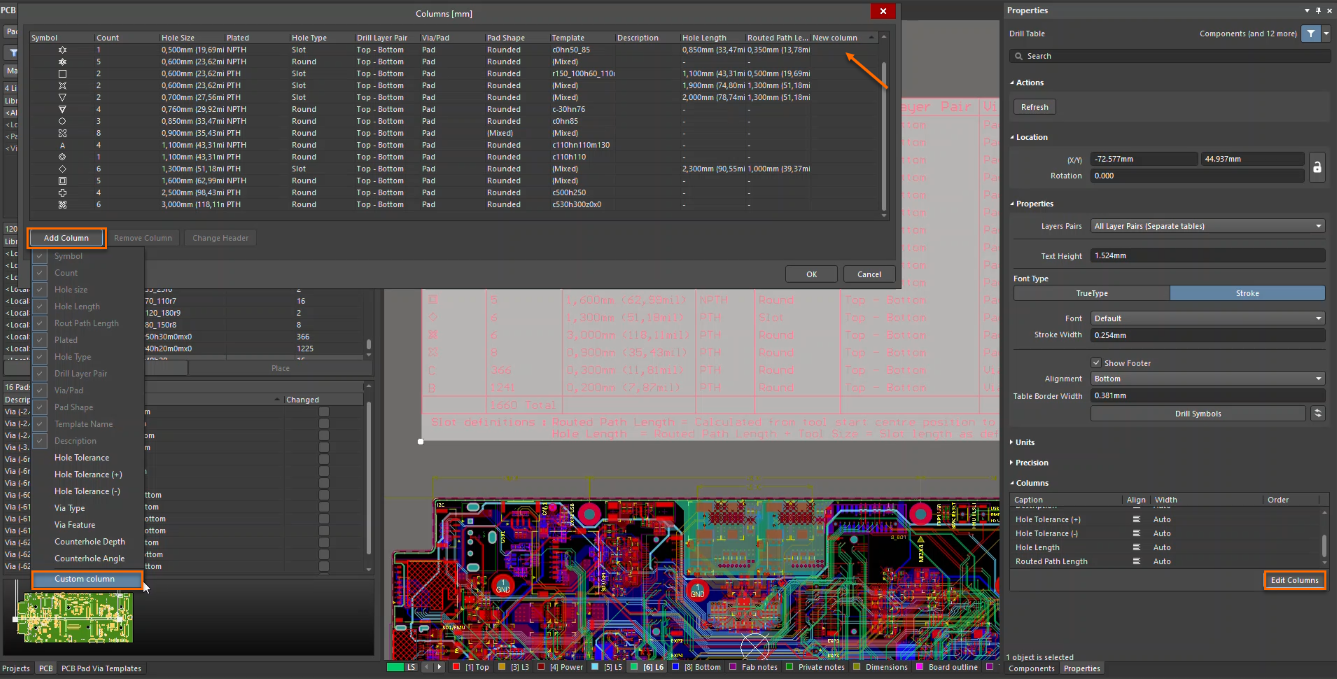This screenshot has width=1337, height=679.
Task: Select the Stroke font type
Action: click(x=1247, y=293)
